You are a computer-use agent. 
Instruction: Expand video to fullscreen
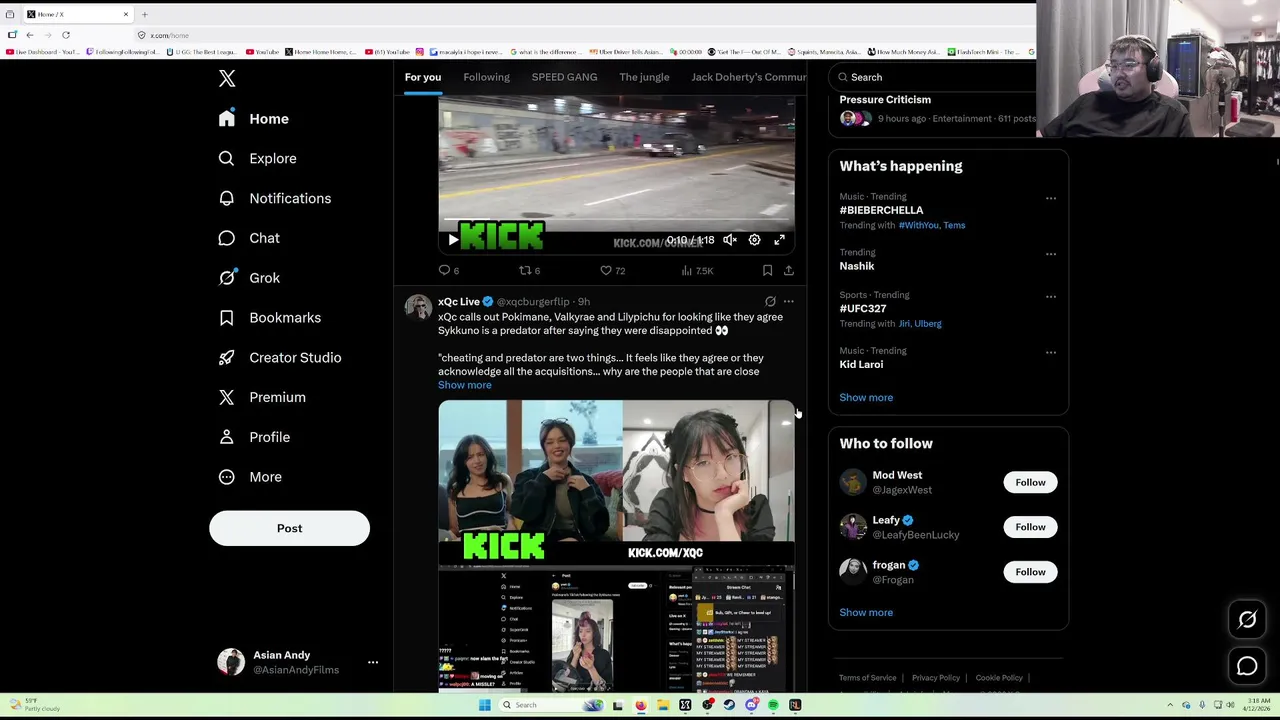[779, 240]
